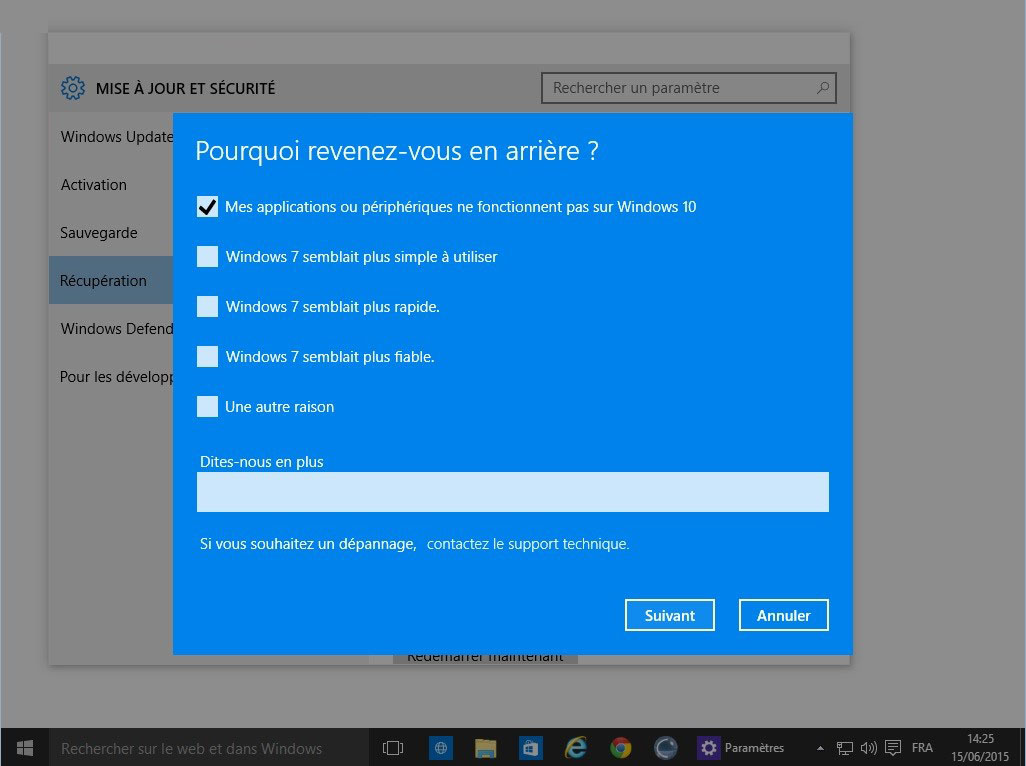Go to the Sauvegarde settings section

99,233
